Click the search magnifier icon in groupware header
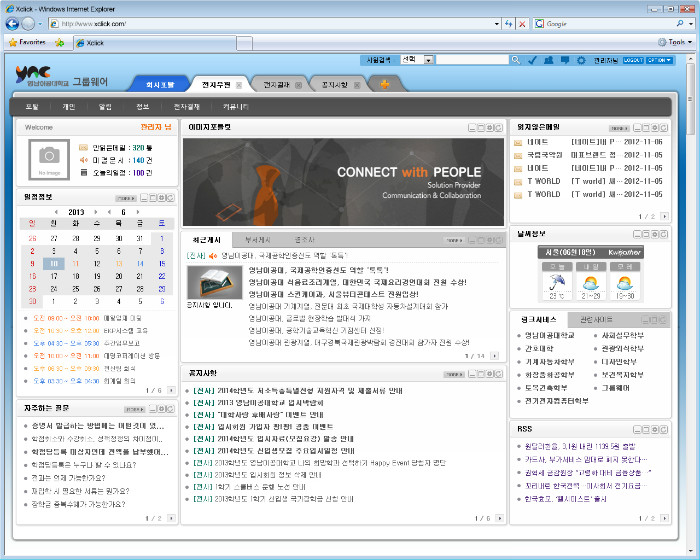The height and width of the screenshot is (560, 700). [517, 60]
